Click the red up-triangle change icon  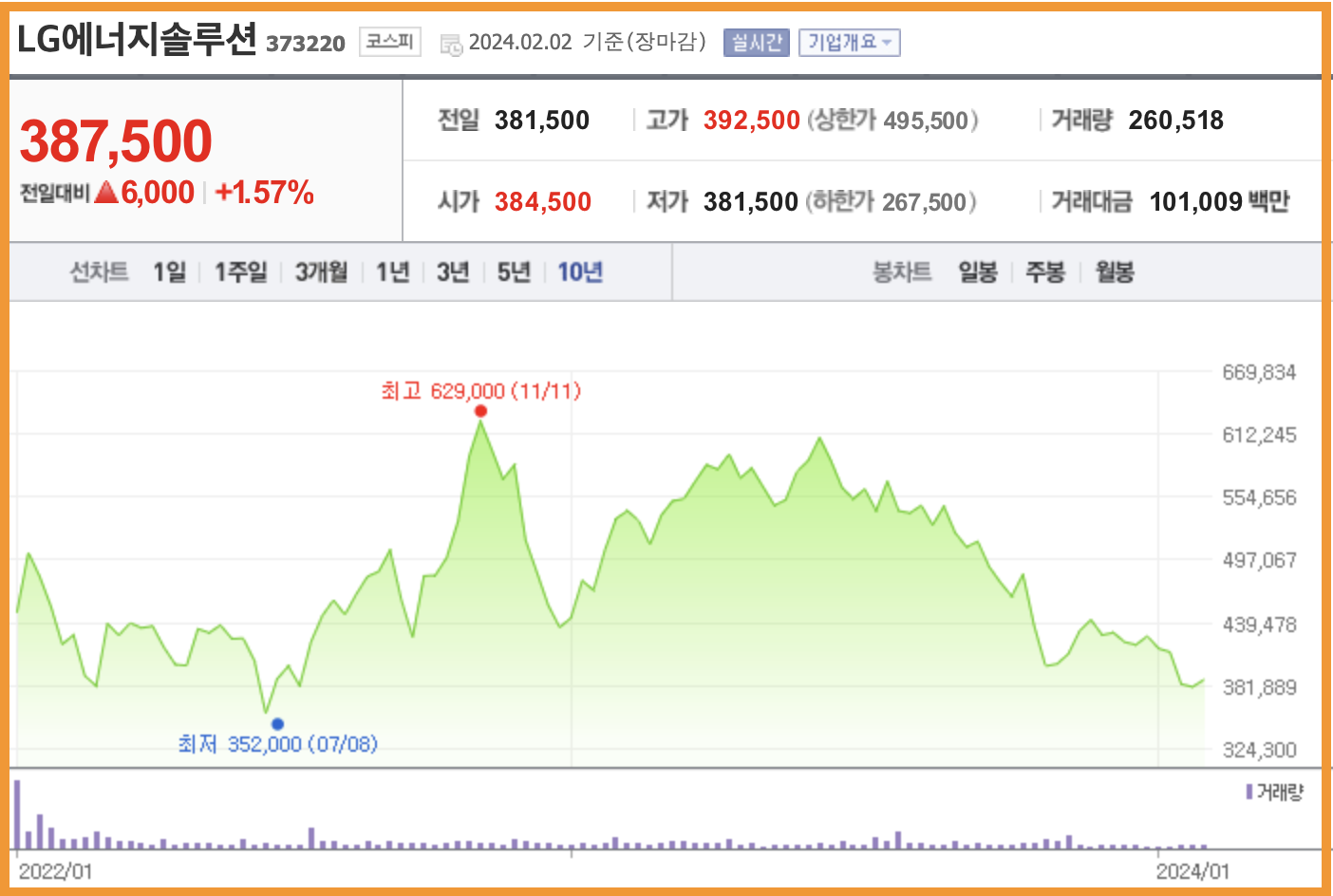tap(107, 192)
